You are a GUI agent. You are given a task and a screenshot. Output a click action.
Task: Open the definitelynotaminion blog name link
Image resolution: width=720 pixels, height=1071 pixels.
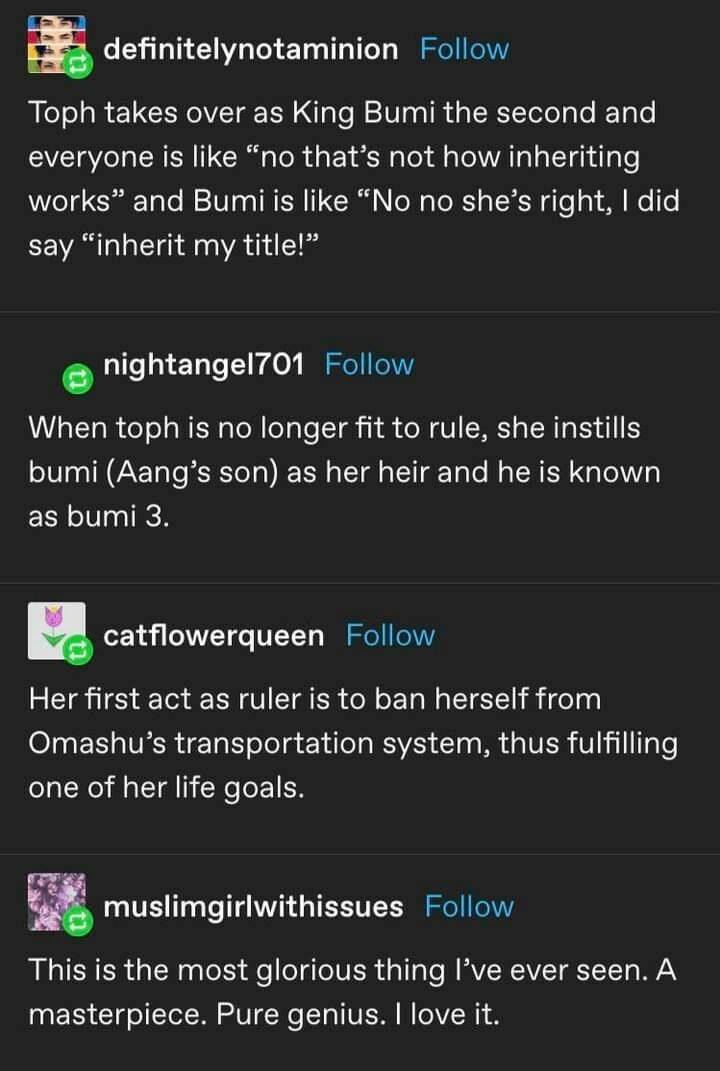click(250, 49)
